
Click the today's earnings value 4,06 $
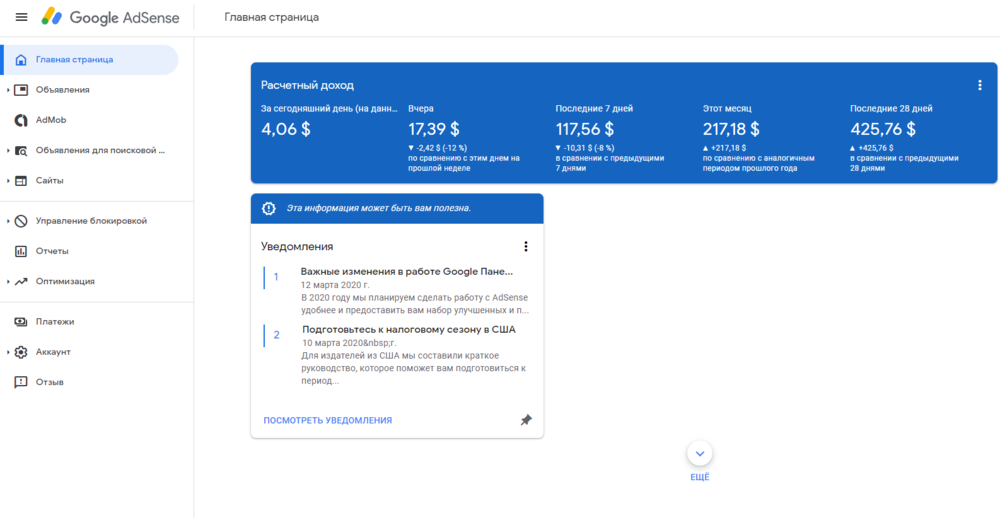pos(286,130)
